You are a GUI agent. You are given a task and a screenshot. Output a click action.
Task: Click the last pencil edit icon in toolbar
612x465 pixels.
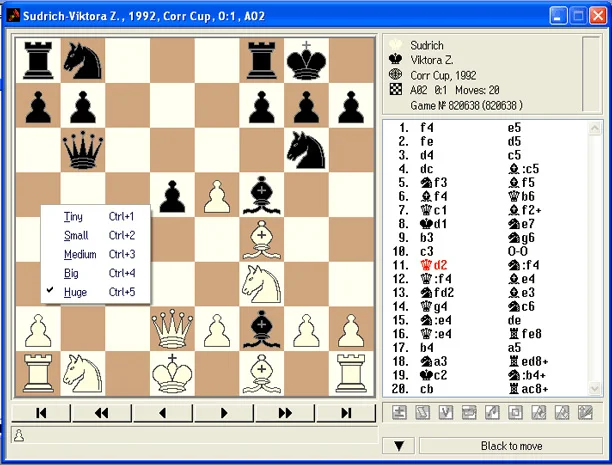(x=585, y=413)
